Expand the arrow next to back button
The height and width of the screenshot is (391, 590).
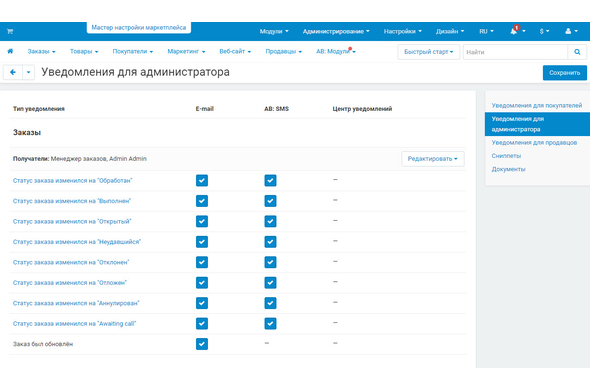click(x=29, y=72)
